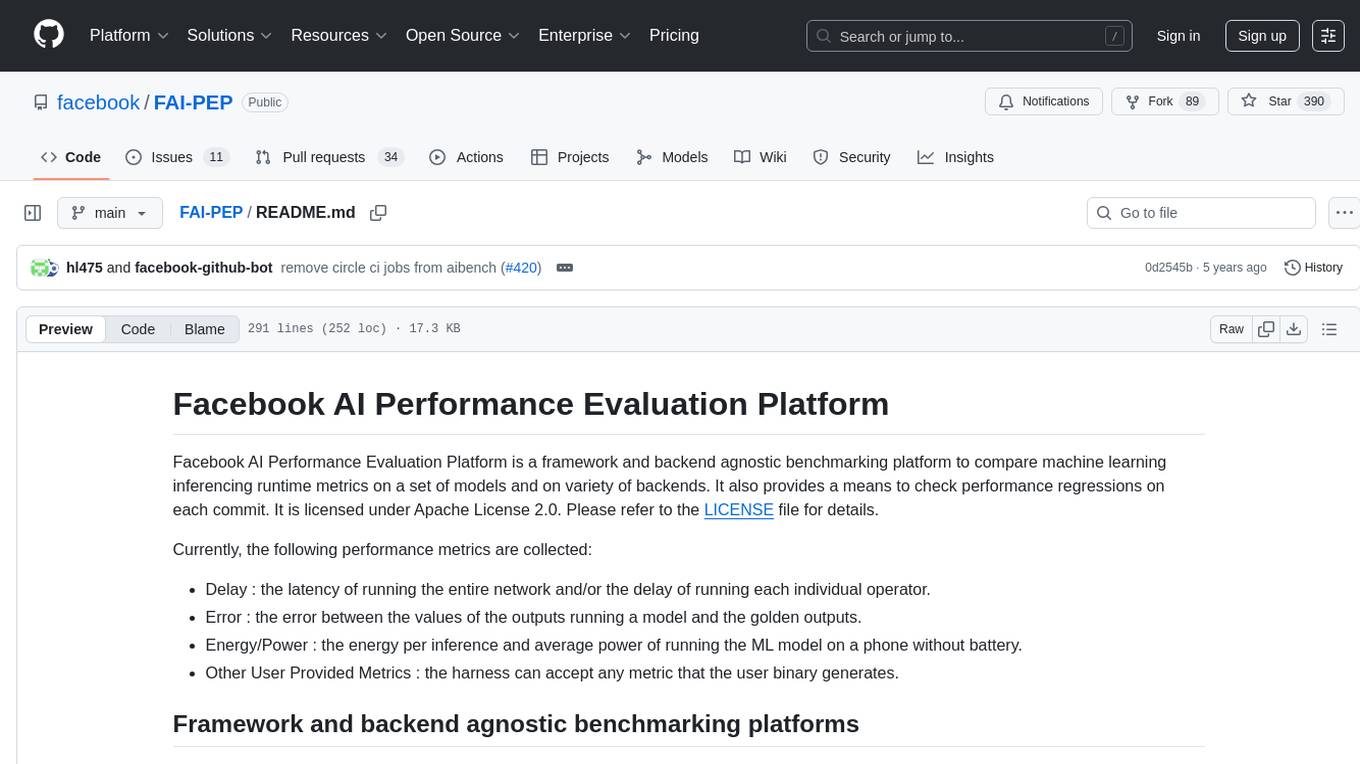Open the Pull requests tab
Viewport: 1360px width, 764px height.
click(329, 157)
